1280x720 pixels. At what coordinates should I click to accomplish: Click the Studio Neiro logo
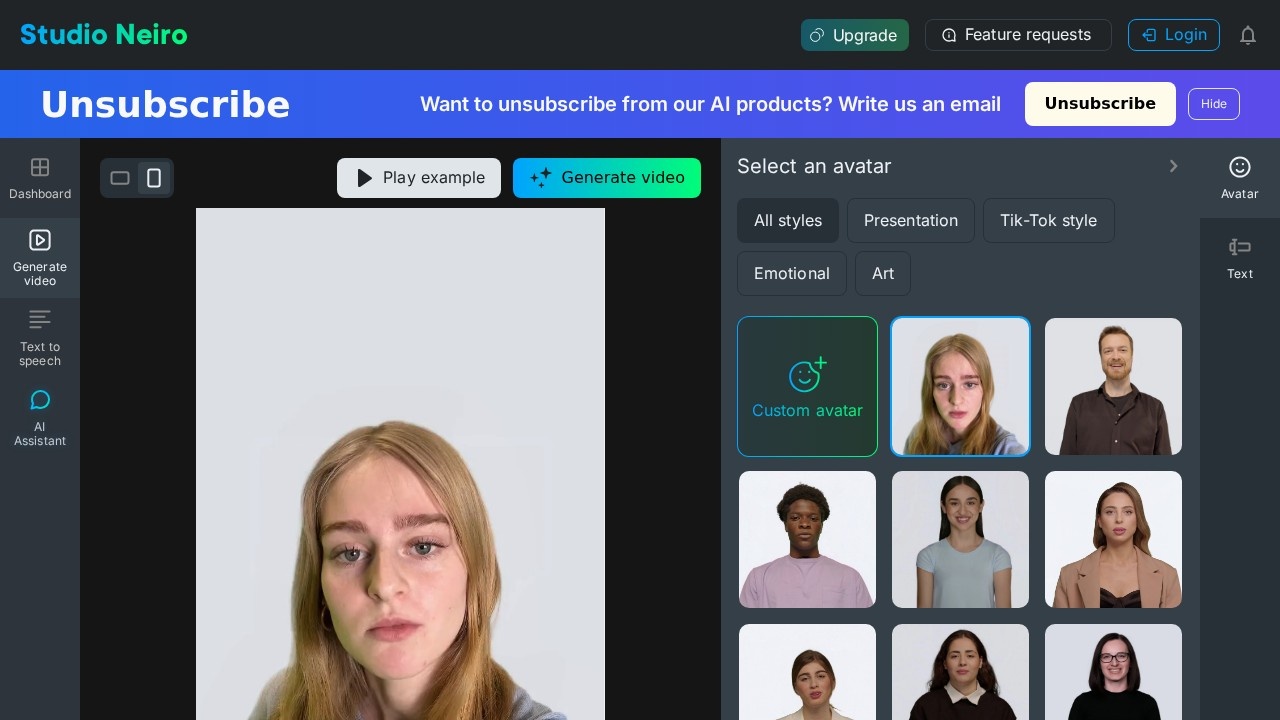(x=104, y=35)
